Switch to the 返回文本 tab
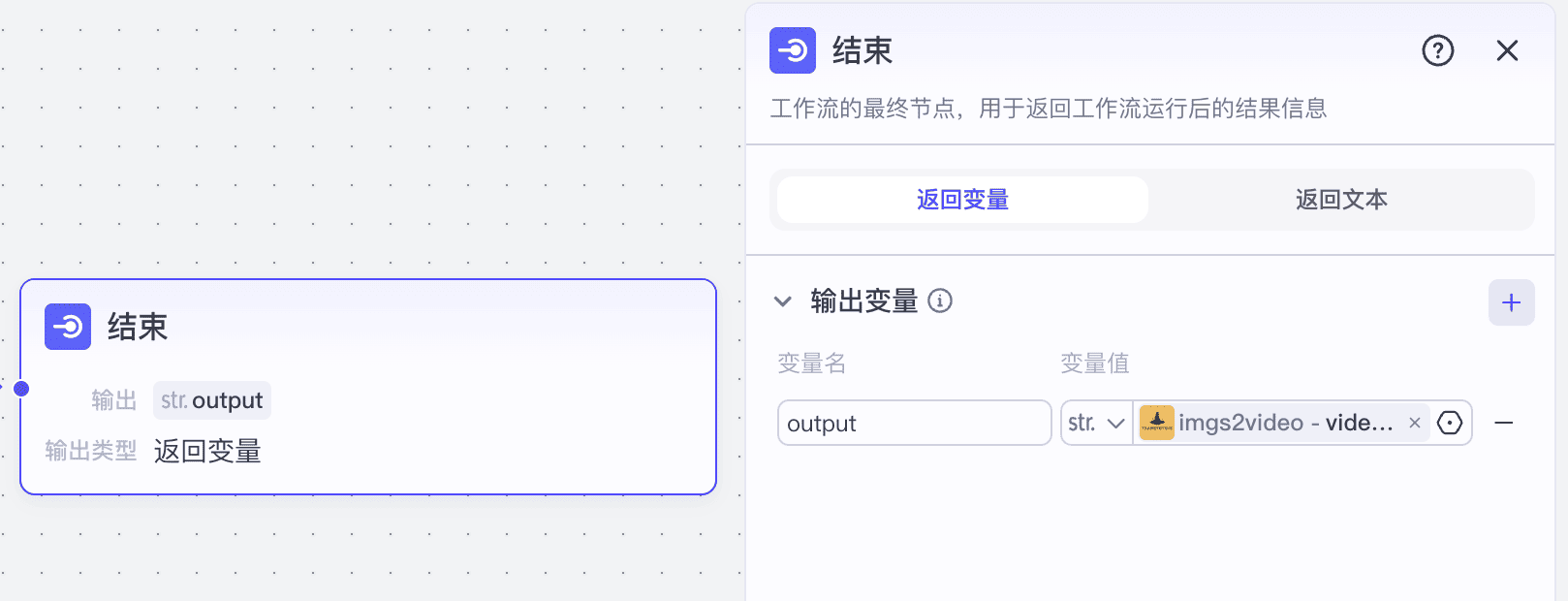 (x=1340, y=199)
